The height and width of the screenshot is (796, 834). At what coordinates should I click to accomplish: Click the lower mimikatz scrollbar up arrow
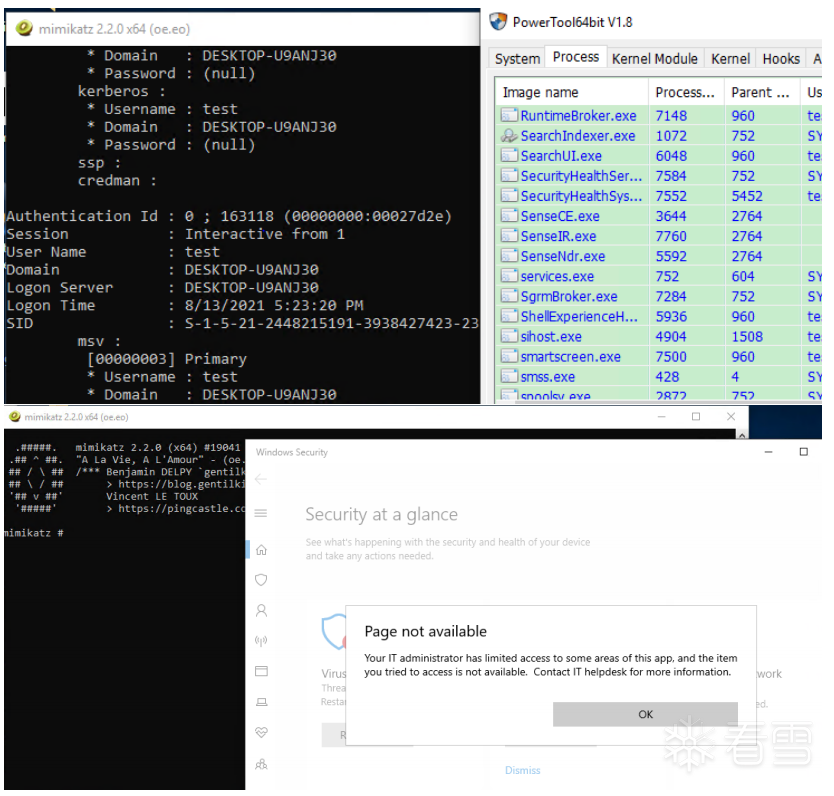coord(741,435)
